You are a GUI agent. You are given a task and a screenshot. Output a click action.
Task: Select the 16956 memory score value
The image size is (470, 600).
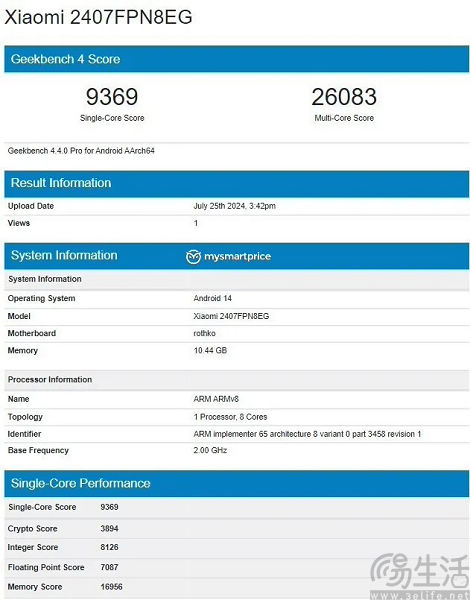tap(111, 587)
